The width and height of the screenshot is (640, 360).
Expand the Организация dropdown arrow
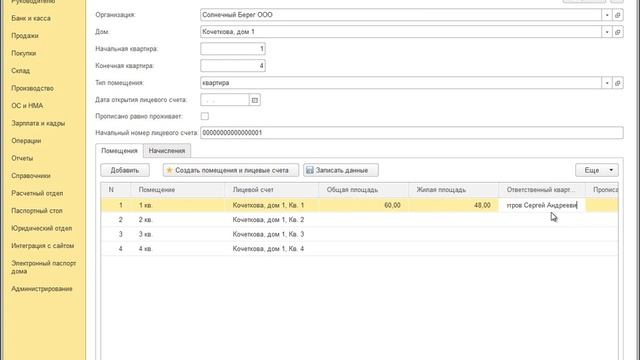coord(607,15)
